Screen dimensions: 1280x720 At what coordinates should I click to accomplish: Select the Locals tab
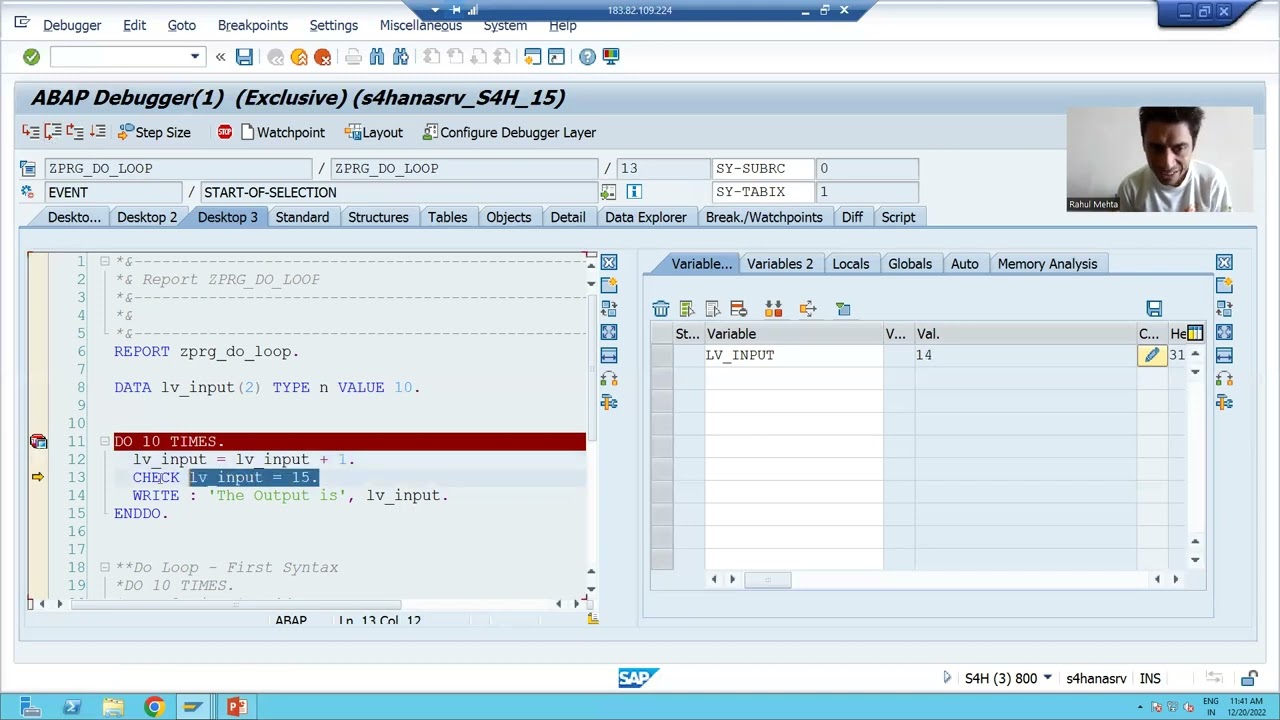pos(850,264)
